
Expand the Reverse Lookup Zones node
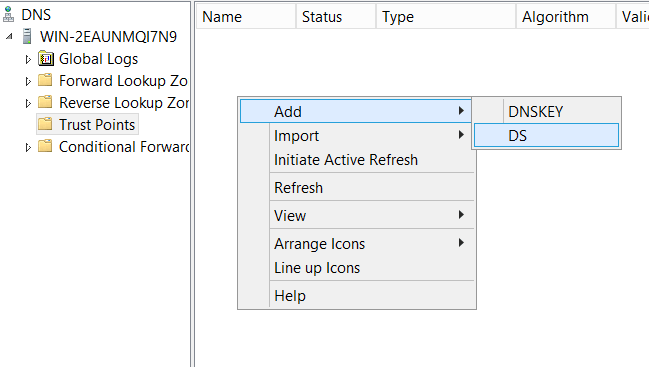pyautogui.click(x=28, y=103)
